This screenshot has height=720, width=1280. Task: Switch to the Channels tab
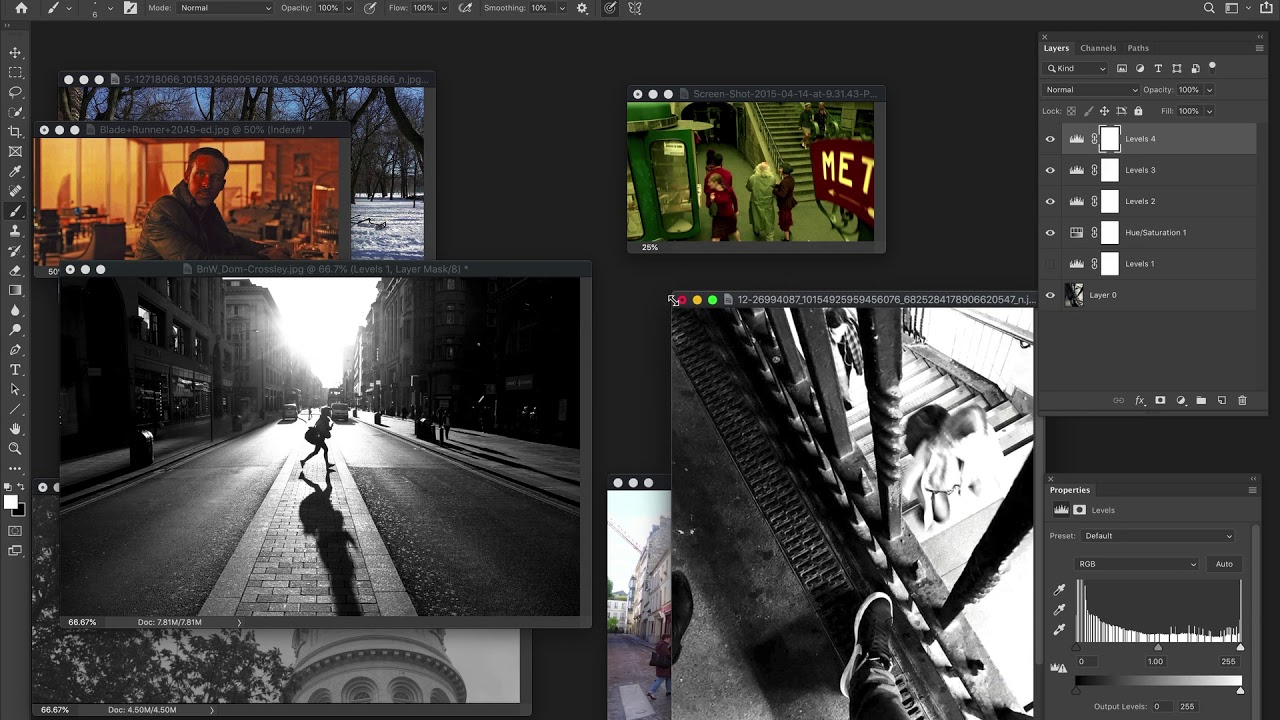coord(1098,48)
